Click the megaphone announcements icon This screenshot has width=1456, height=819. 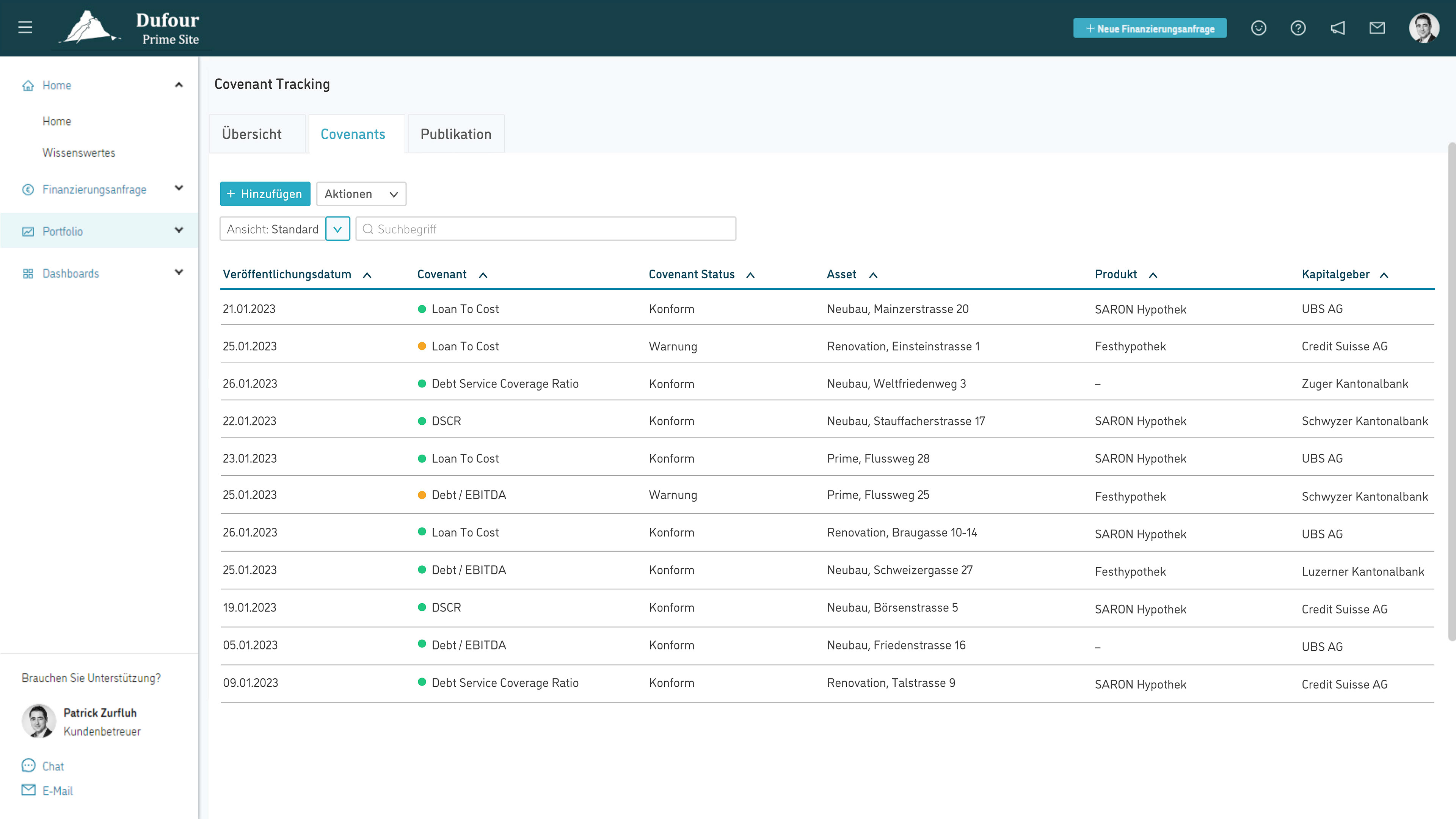(x=1337, y=28)
